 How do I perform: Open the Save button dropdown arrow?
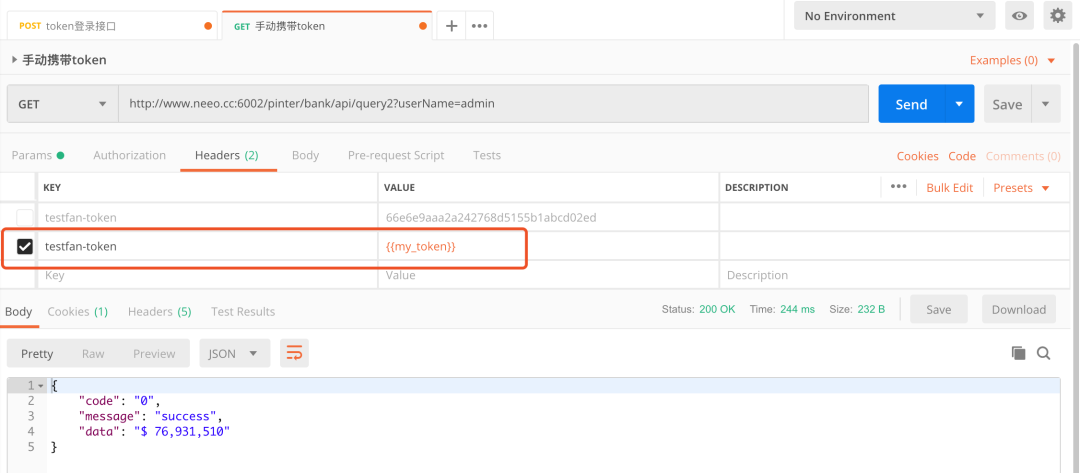point(1046,104)
